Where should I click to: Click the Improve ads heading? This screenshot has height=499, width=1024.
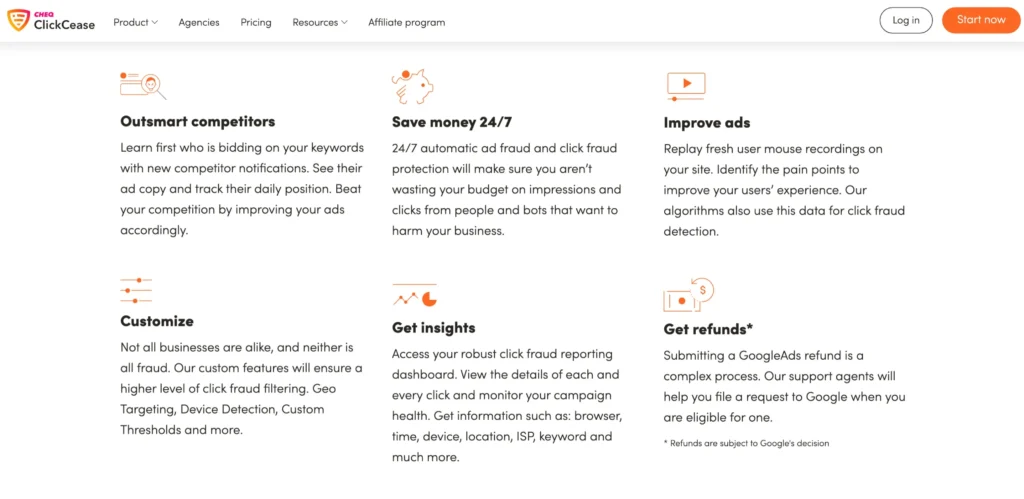[706, 123]
